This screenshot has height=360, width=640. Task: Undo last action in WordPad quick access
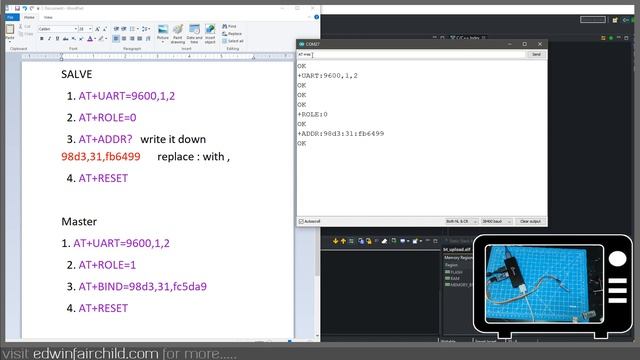coord(24,8)
